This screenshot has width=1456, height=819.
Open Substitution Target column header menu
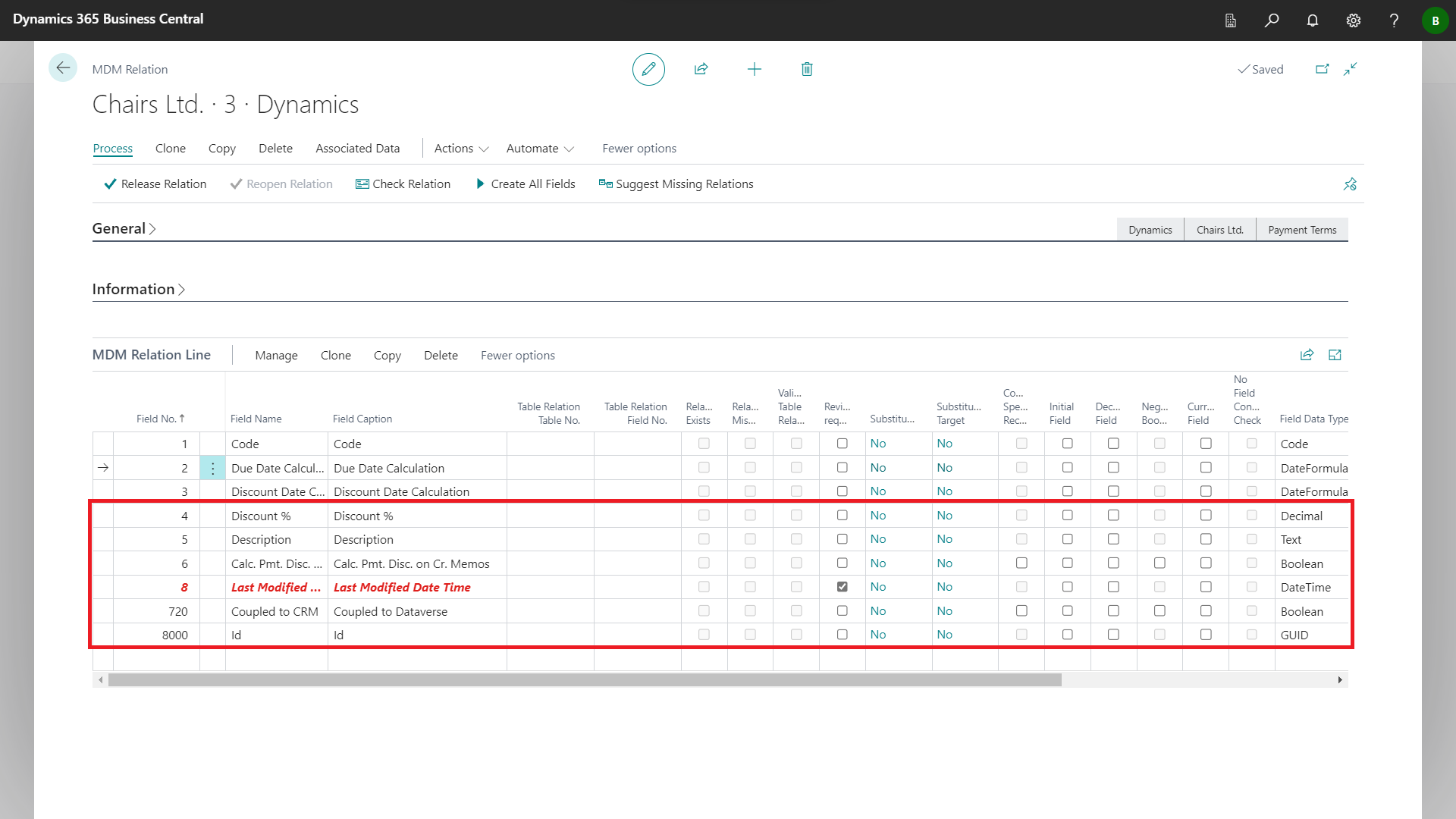(x=959, y=413)
